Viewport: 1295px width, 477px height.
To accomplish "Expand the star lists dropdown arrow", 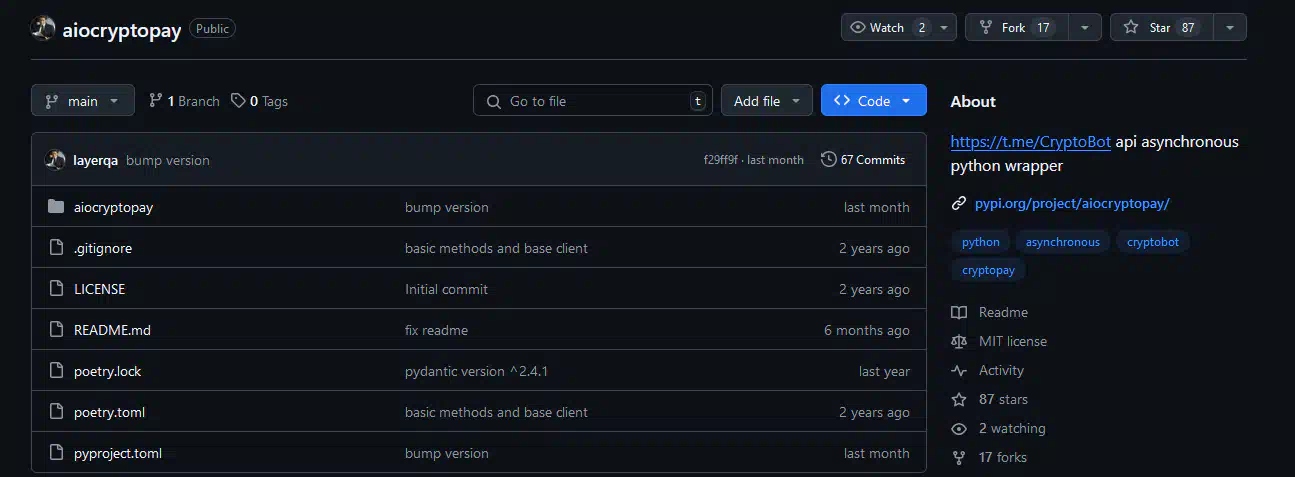I will click(1230, 28).
